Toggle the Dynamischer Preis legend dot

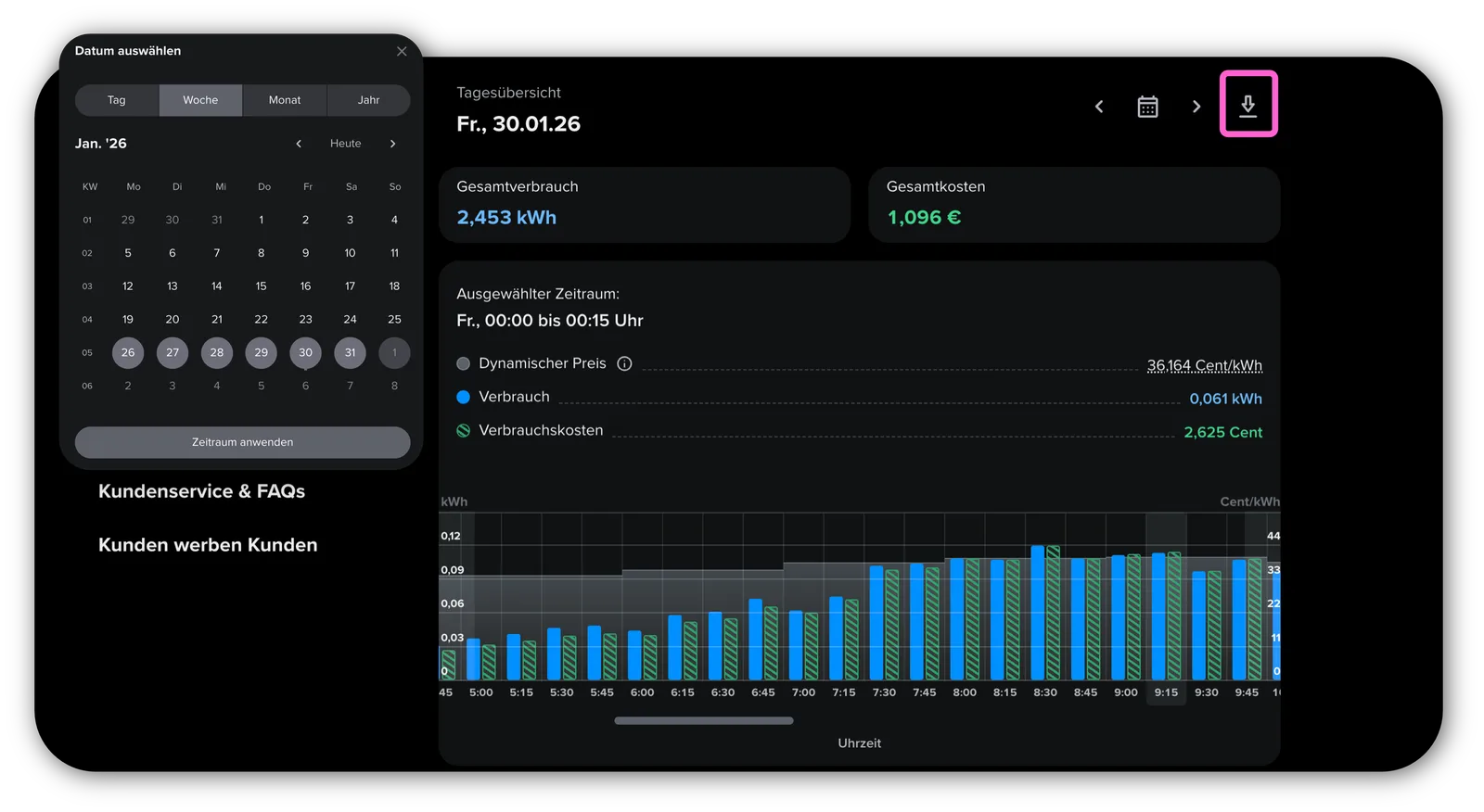click(463, 363)
